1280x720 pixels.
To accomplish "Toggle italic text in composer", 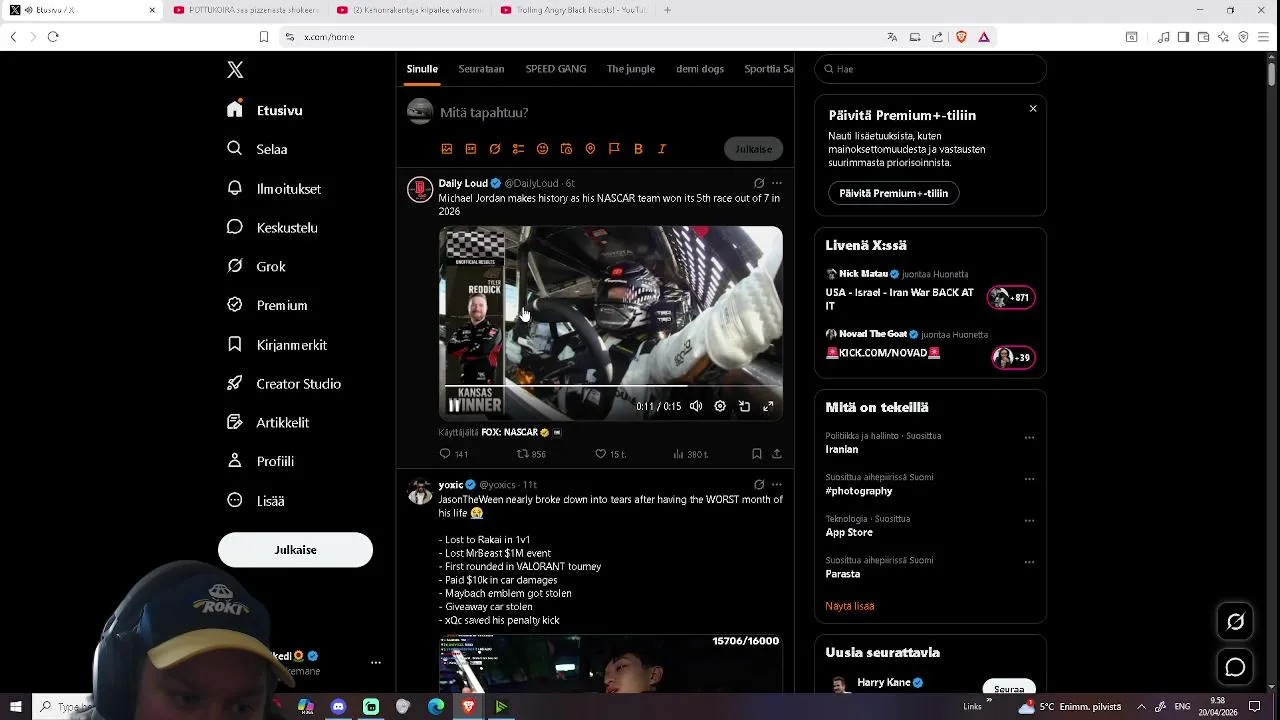I will (662, 149).
